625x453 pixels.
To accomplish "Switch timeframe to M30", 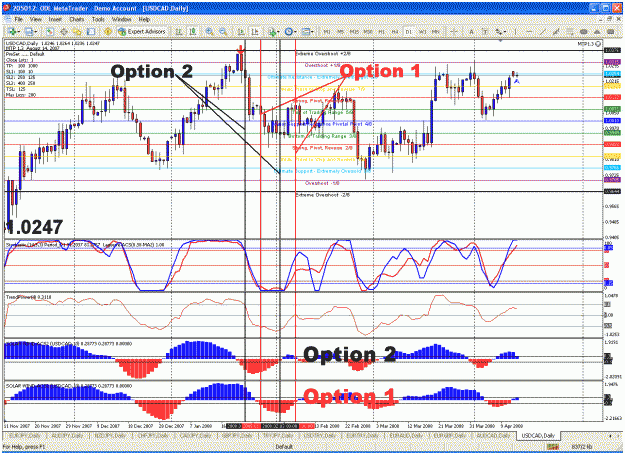I will [368, 32].
